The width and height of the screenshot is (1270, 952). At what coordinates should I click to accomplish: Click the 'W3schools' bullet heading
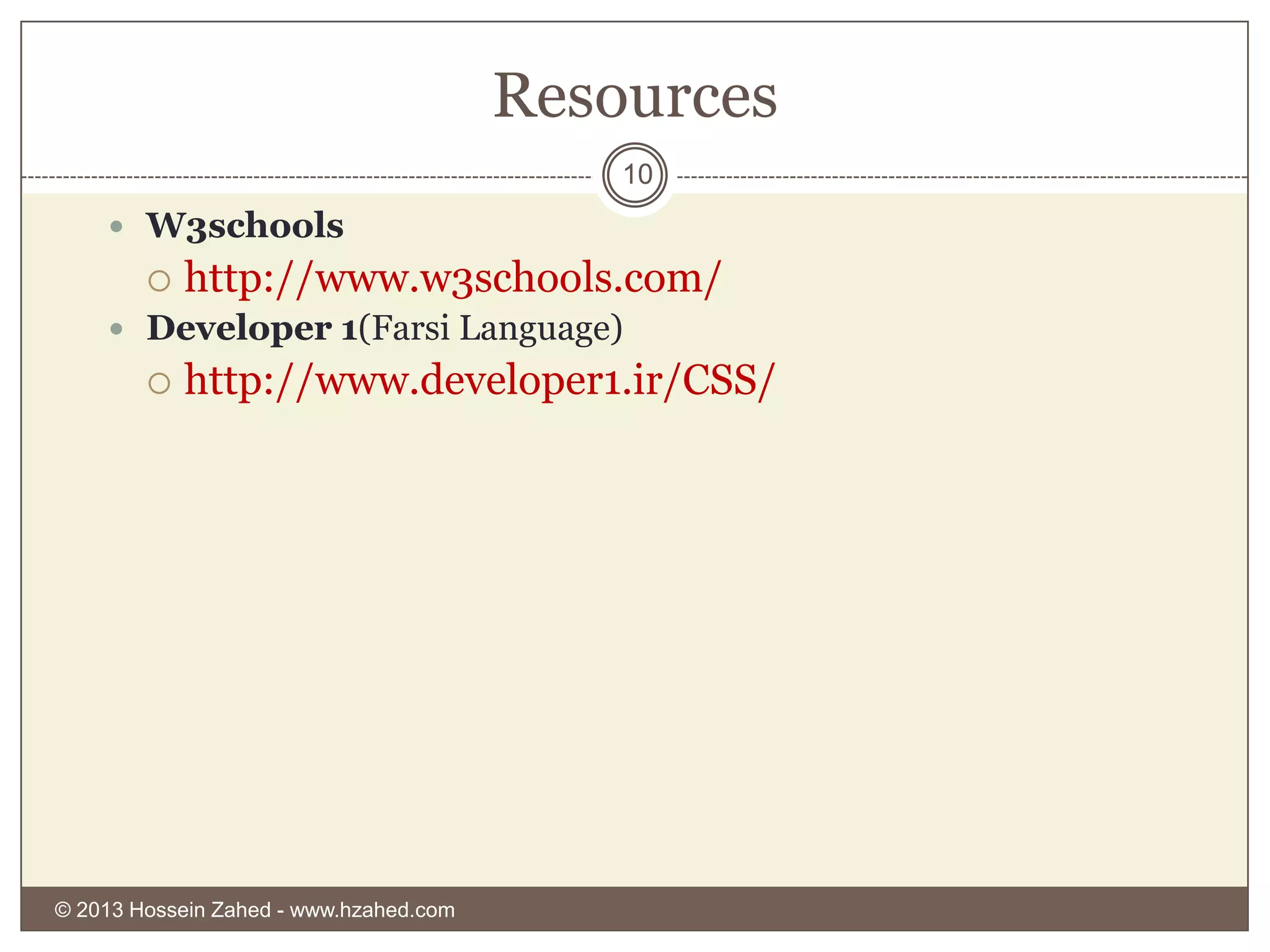[x=244, y=225]
